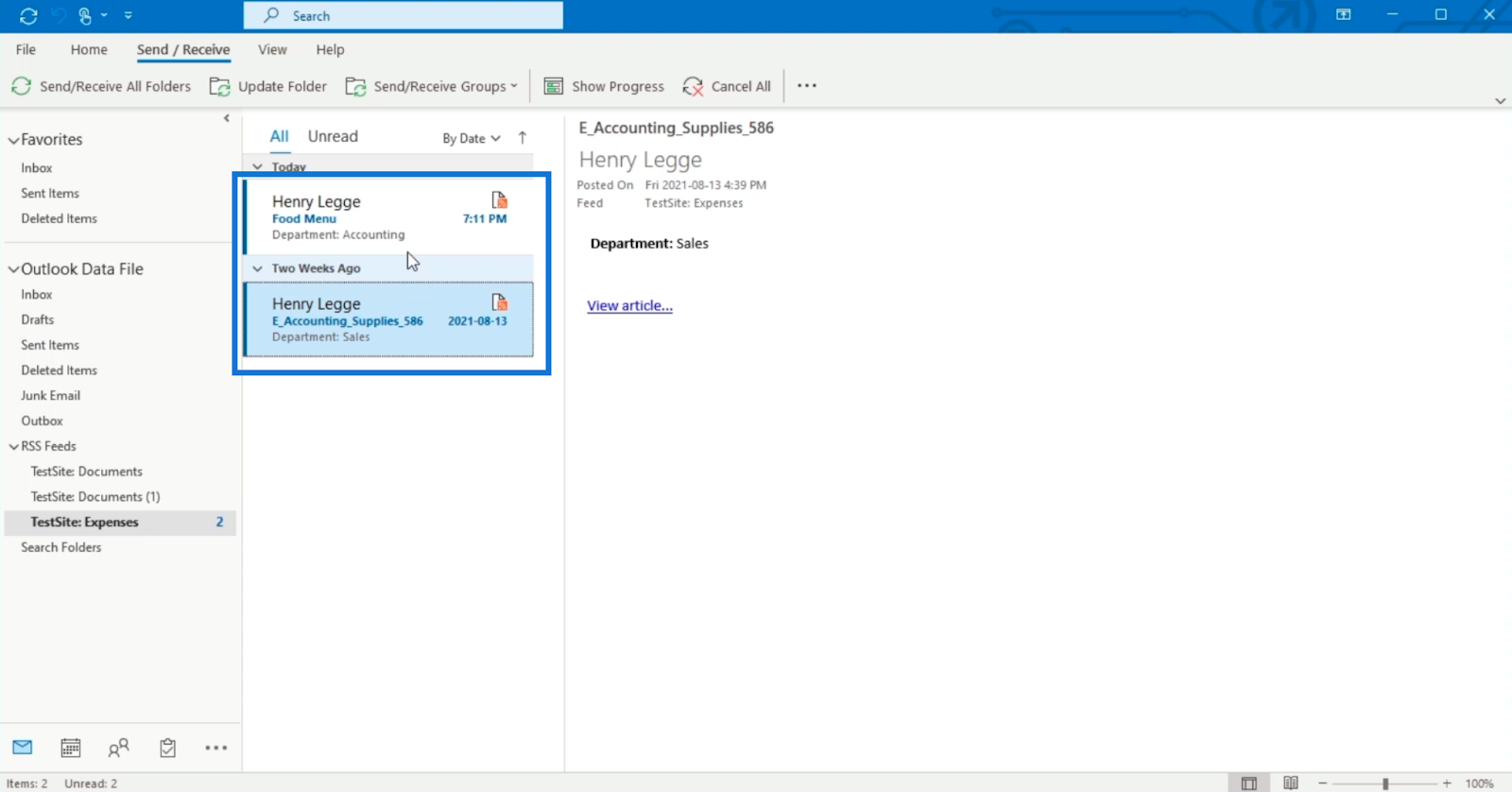
Task: Click into the Search box
Action: (x=404, y=15)
